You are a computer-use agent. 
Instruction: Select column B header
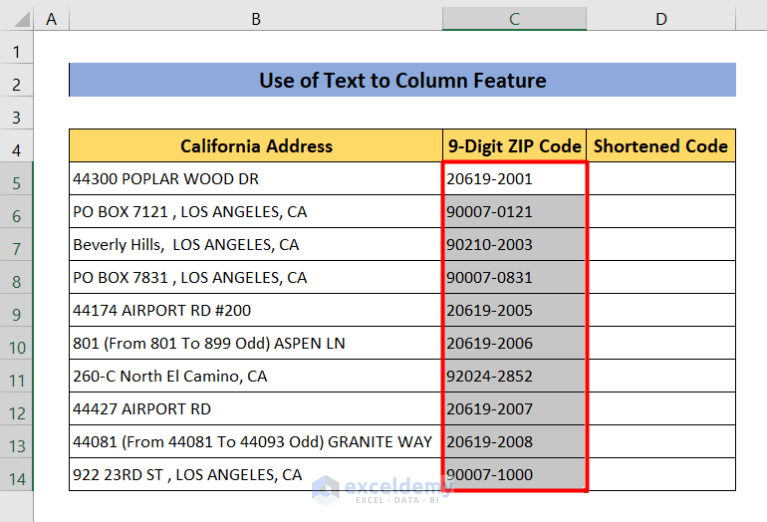(x=256, y=19)
